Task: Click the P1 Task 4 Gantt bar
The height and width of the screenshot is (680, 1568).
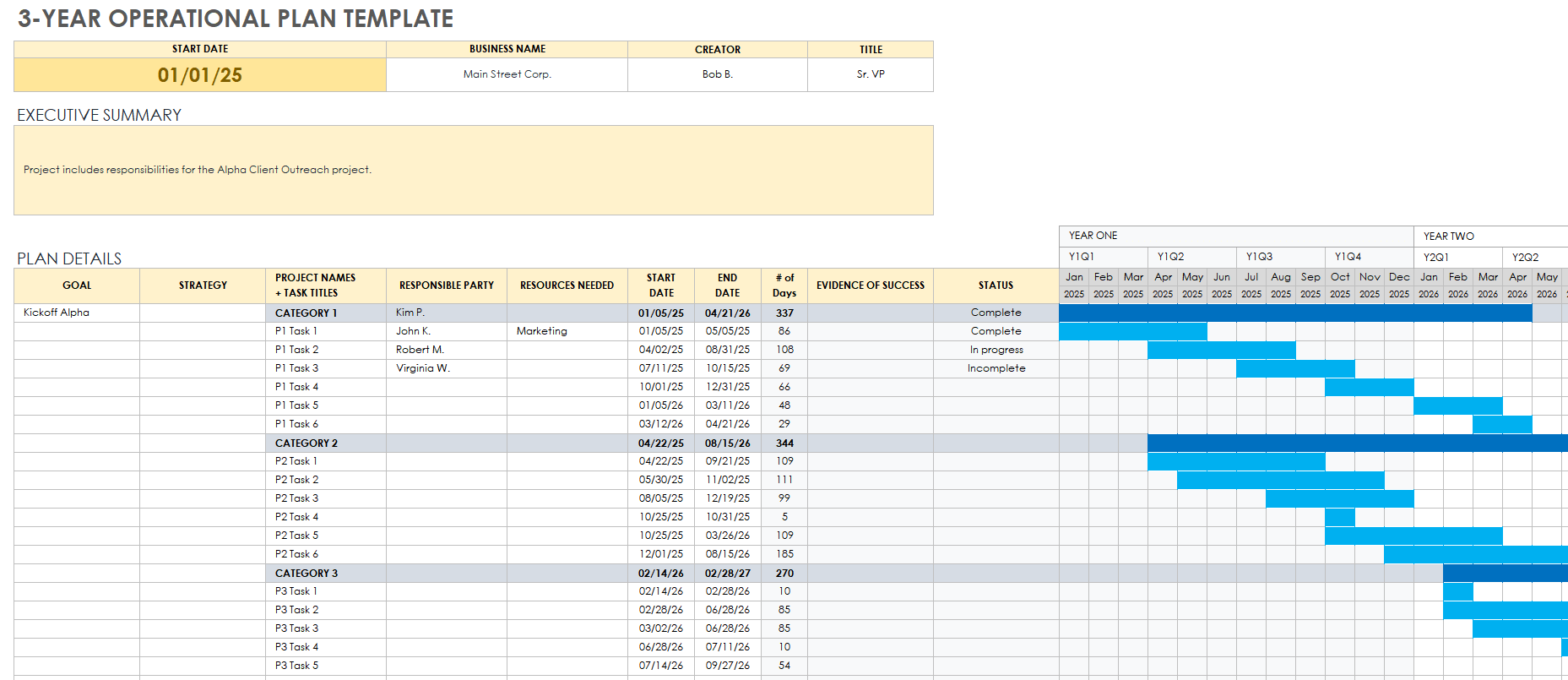Action: [1369, 387]
